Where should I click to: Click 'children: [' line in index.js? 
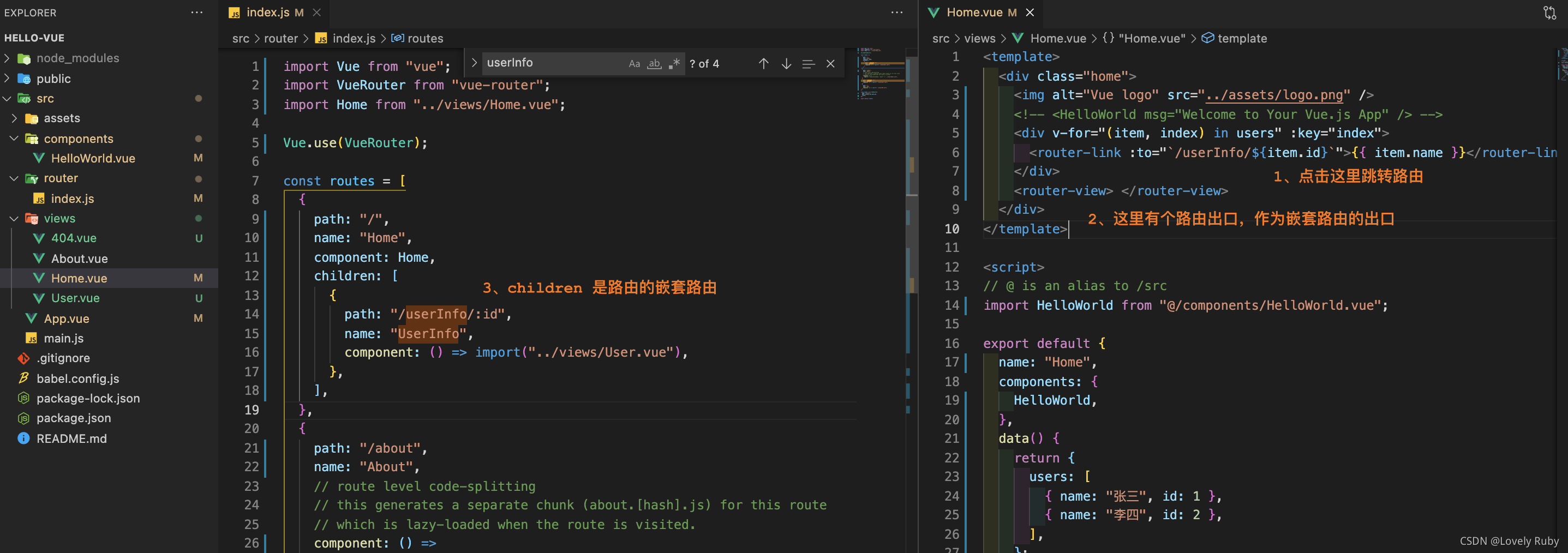pos(356,276)
